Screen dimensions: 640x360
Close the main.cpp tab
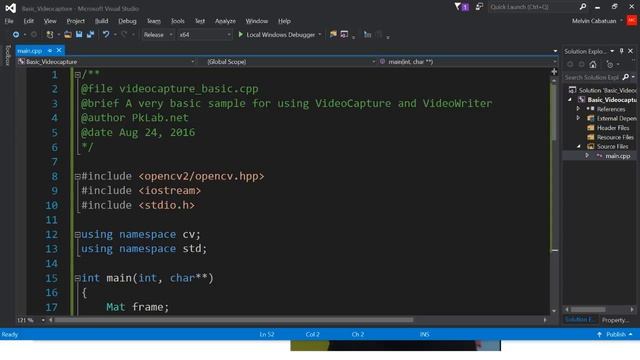(x=59, y=50)
